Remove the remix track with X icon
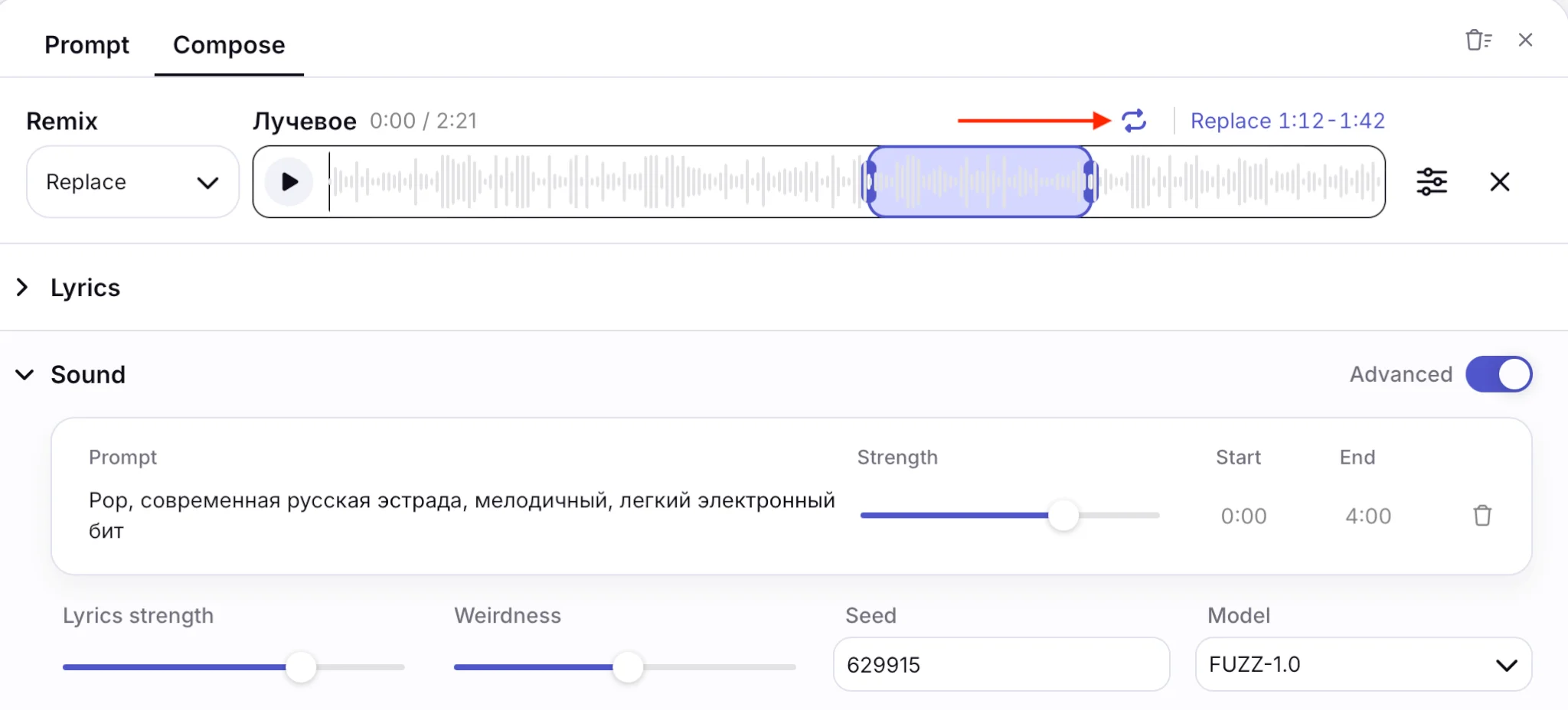Image resolution: width=1568 pixels, height=710 pixels. pos(1500,182)
